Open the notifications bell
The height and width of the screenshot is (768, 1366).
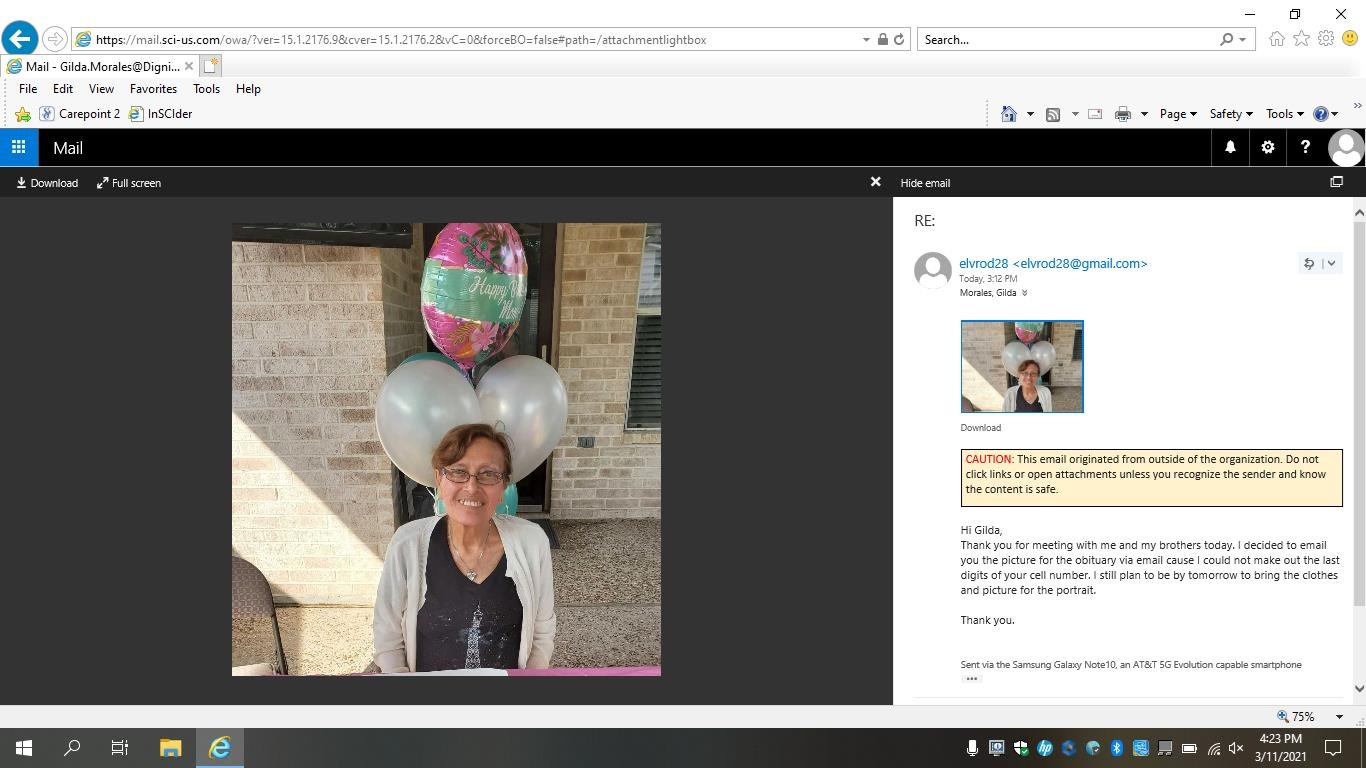(1230, 147)
